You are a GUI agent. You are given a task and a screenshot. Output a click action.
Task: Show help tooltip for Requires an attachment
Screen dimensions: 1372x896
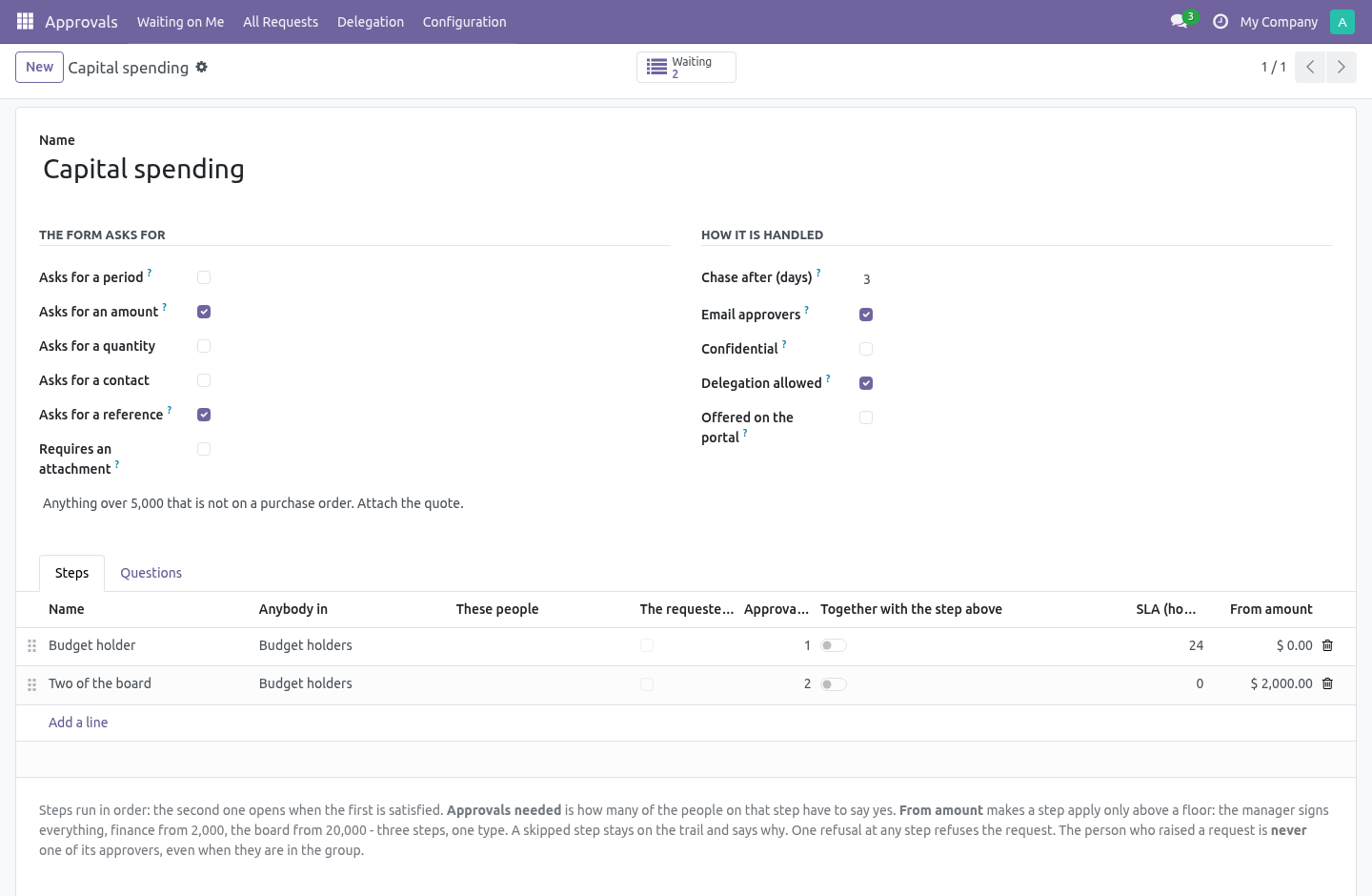tap(117, 464)
